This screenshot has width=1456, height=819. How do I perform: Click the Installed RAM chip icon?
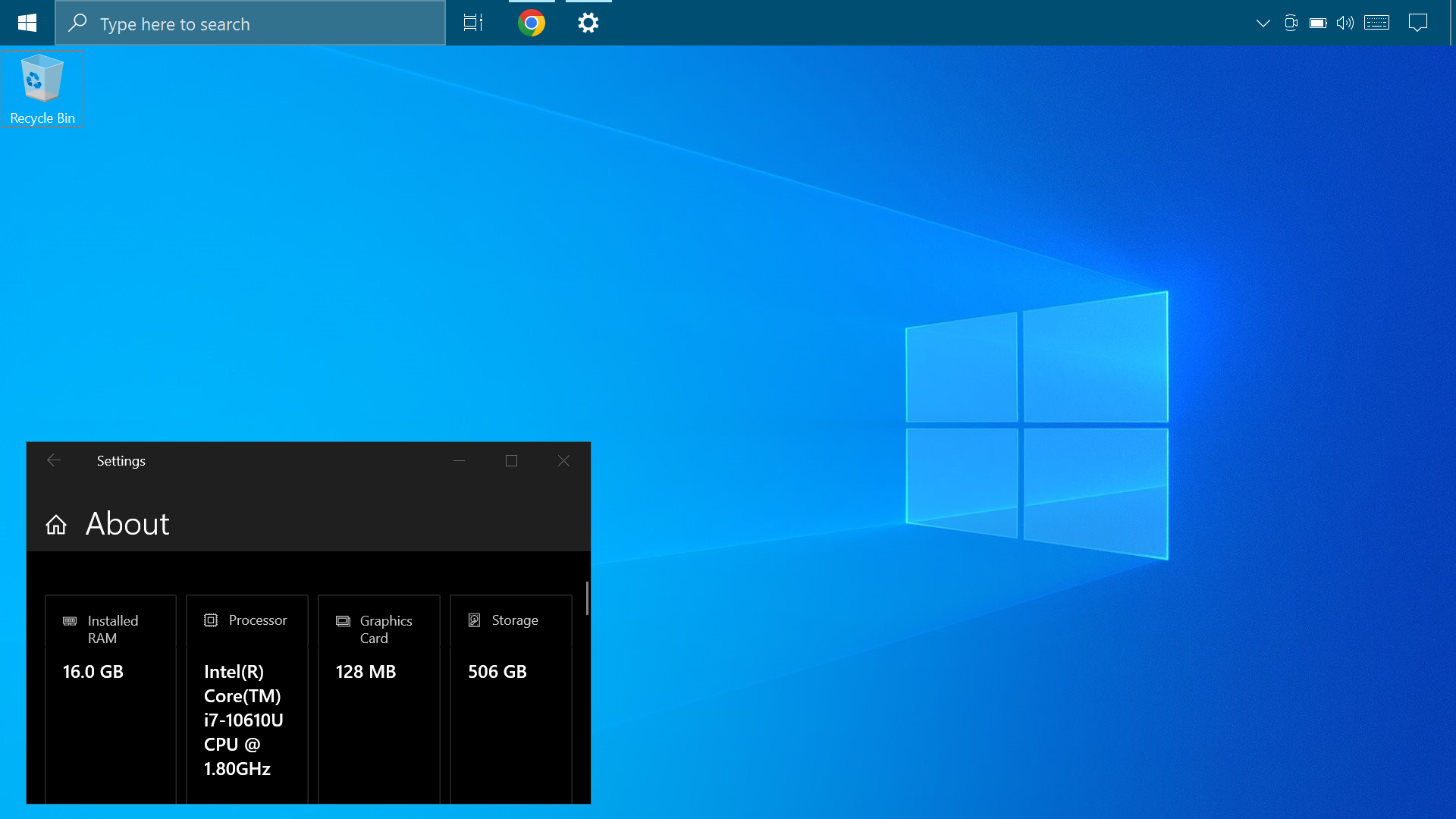[x=70, y=621]
